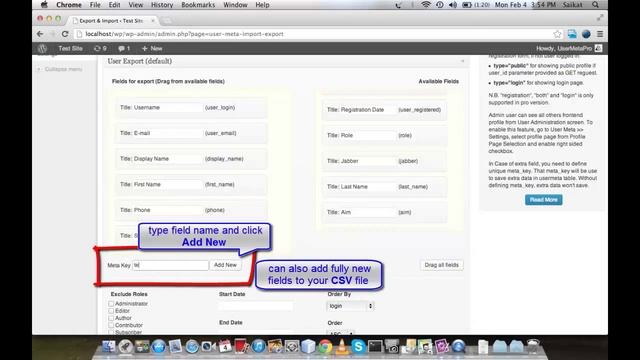This screenshot has height=360, width=640.
Task: Select the Export & Import browser tab
Action: pos(112,20)
